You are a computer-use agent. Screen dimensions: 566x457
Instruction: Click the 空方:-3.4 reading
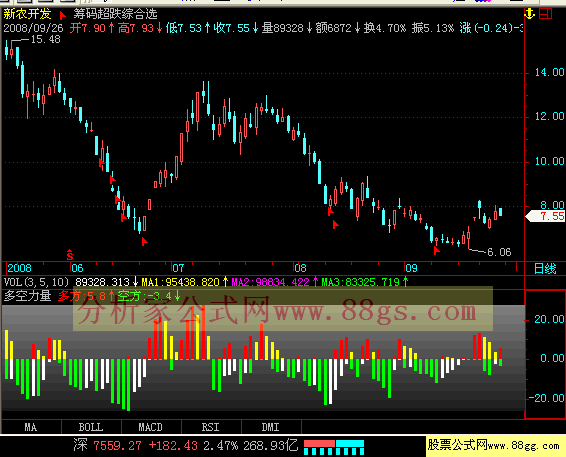coord(144,296)
